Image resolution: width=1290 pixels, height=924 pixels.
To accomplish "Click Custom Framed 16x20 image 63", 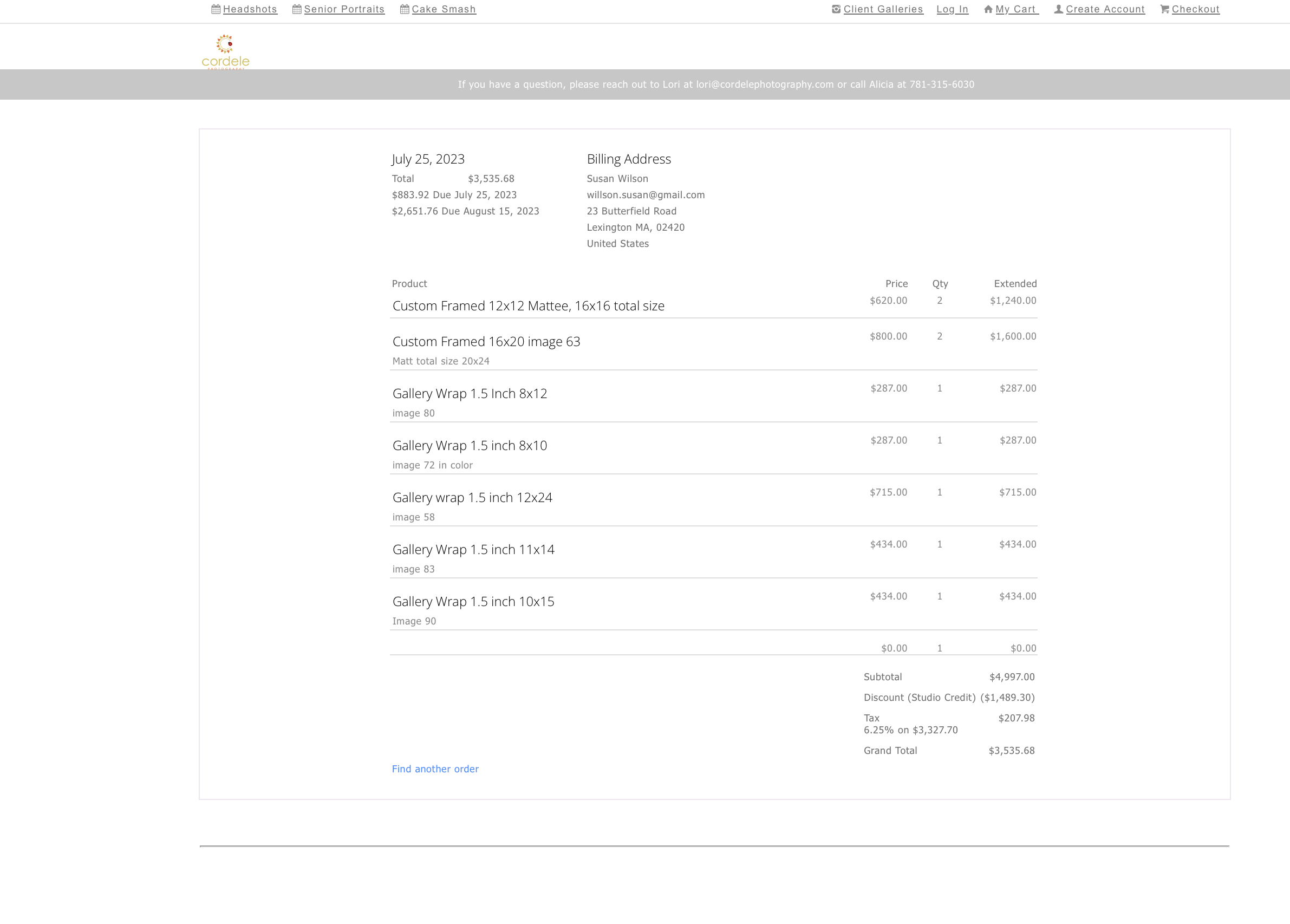I will 486,341.
